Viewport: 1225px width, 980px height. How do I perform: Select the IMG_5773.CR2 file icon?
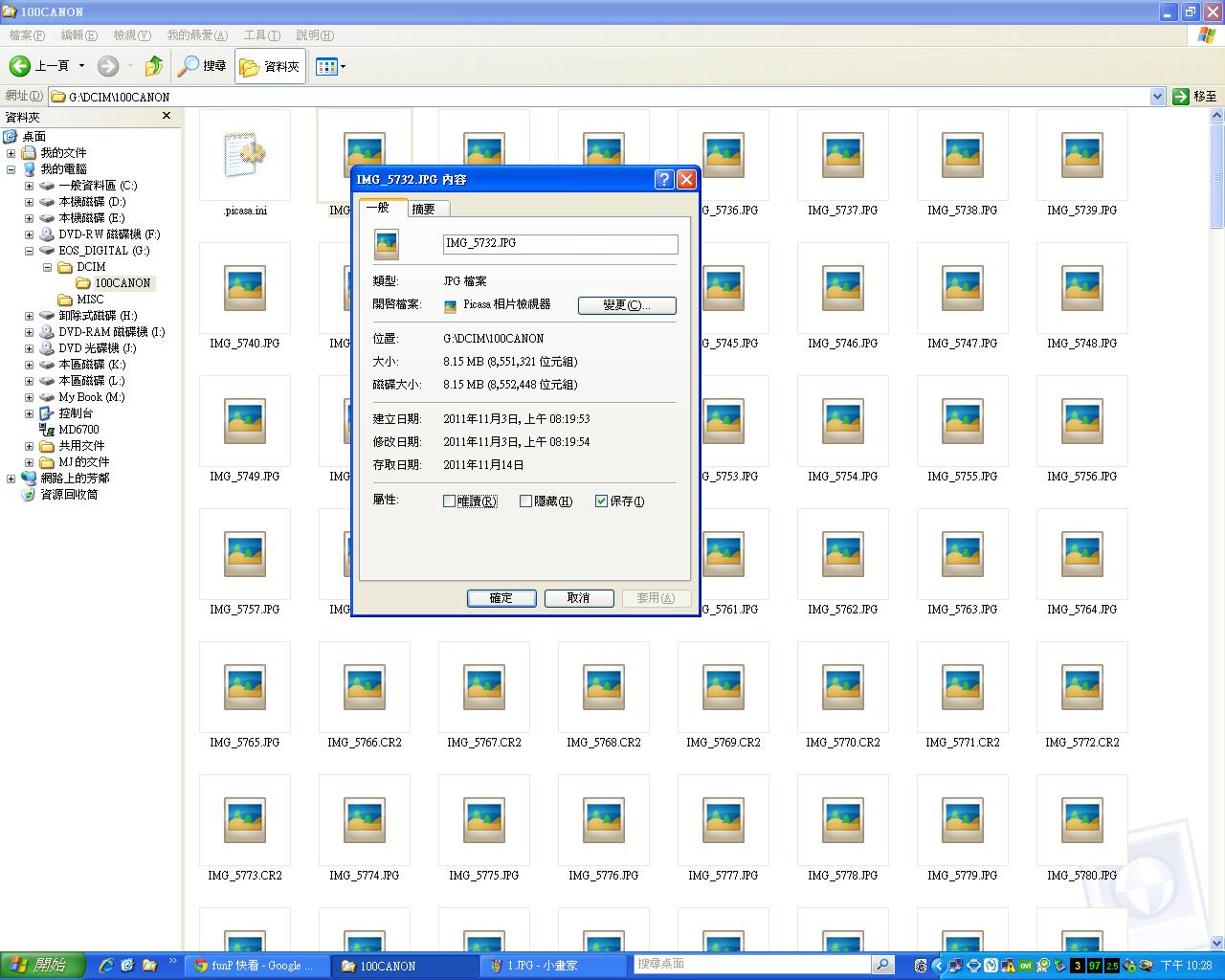[x=245, y=820]
